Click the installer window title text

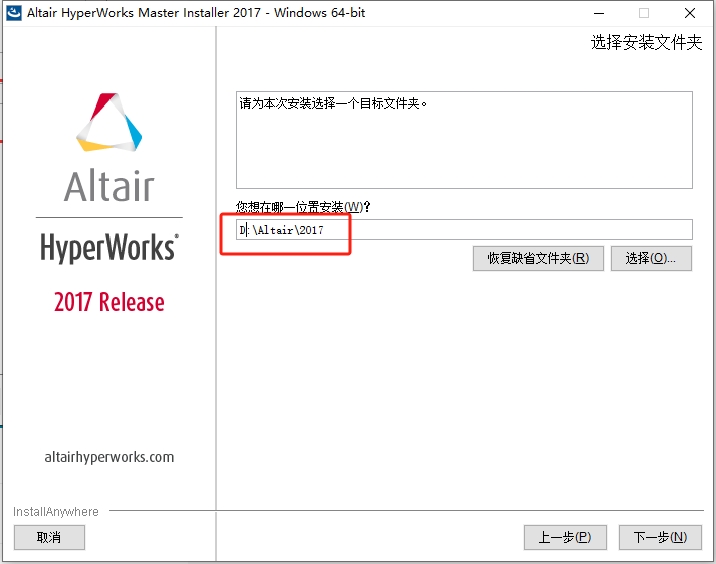point(195,13)
